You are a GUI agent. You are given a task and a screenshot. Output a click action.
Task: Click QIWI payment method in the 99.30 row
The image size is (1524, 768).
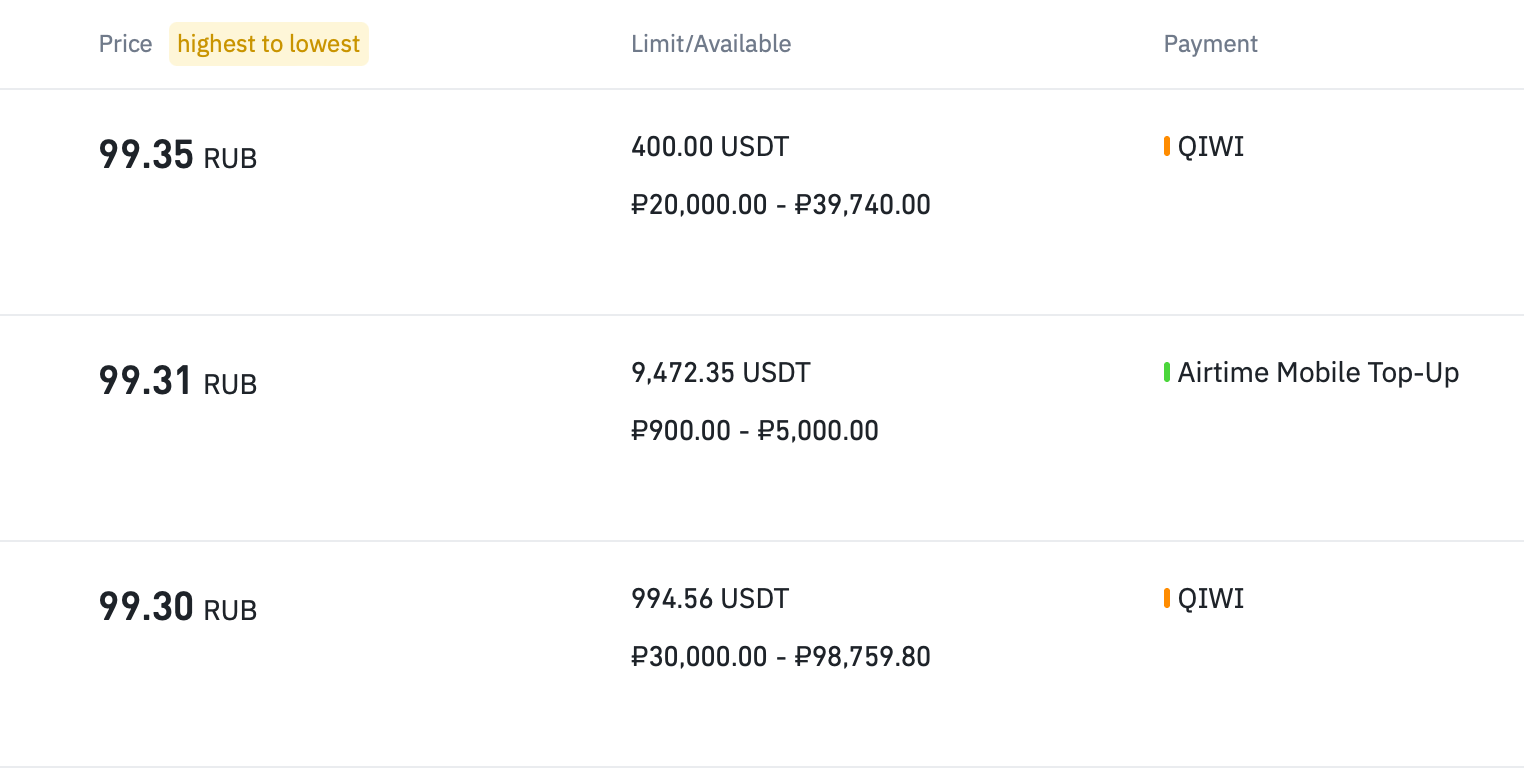[1211, 599]
